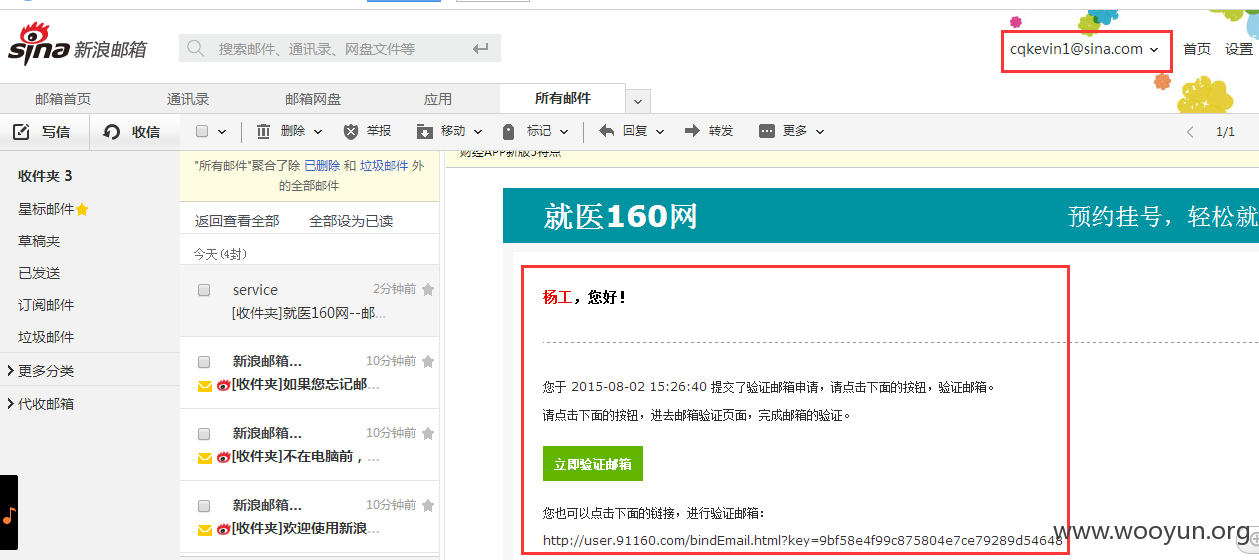Open the tab list dropdown after 所有邮件
This screenshot has width=1259, height=560.
point(638,101)
